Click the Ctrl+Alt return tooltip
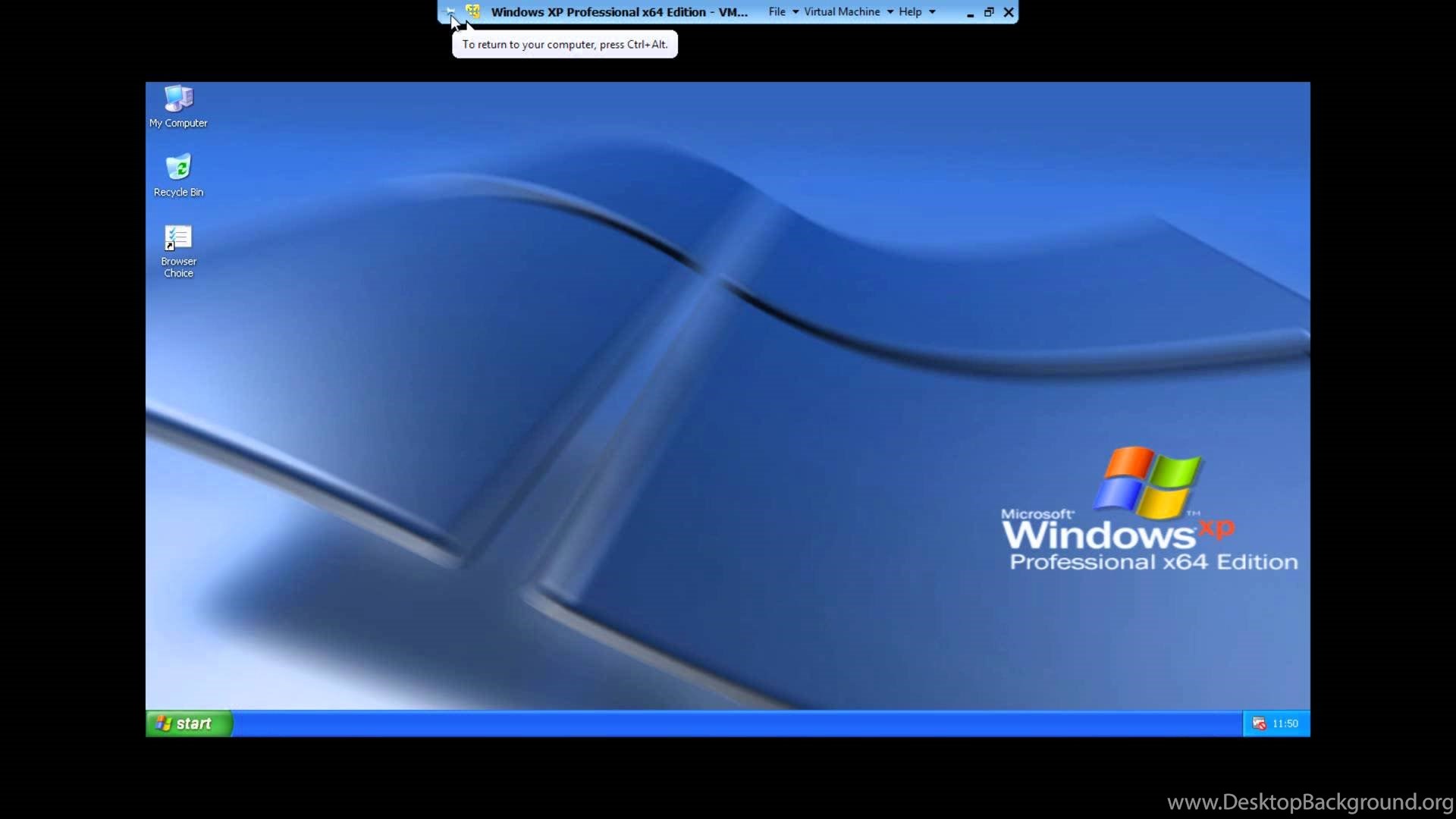The height and width of the screenshot is (819, 1456). 565,45
